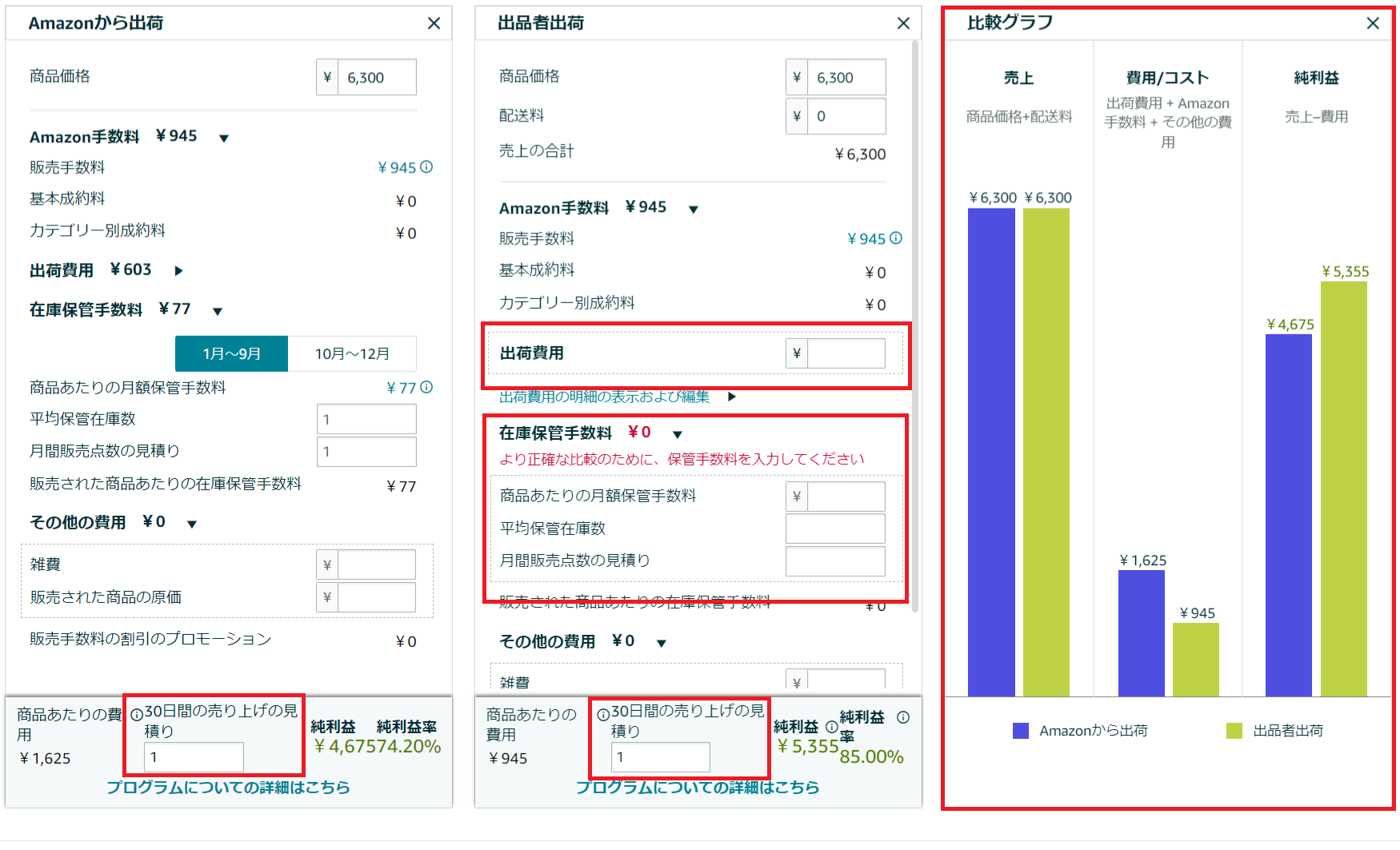The height and width of the screenshot is (850, 1400).
Task: Select the 10月〜12月 period tab
Action: click(x=352, y=353)
